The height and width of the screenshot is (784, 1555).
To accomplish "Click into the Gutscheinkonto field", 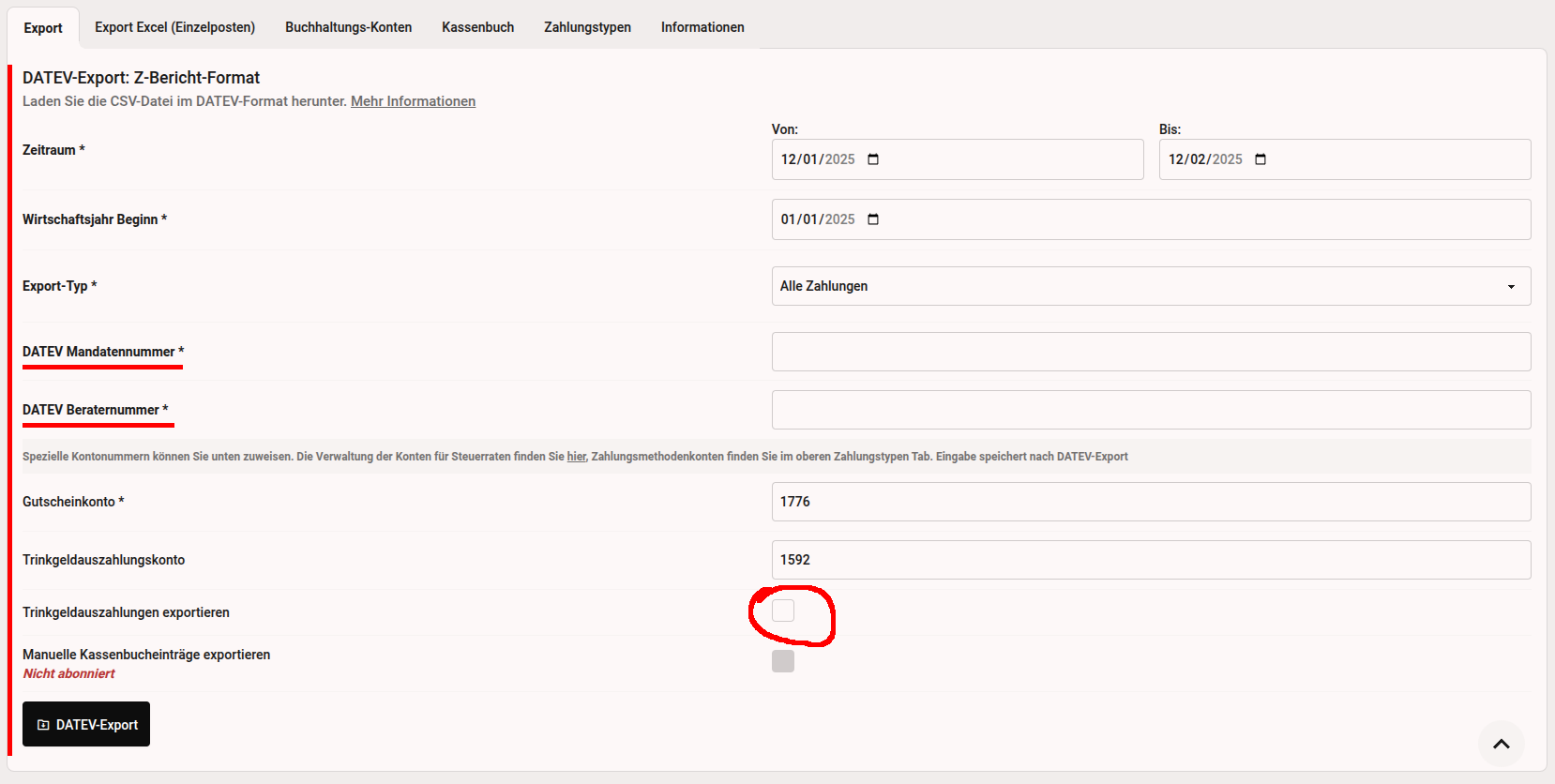I will (1151, 502).
